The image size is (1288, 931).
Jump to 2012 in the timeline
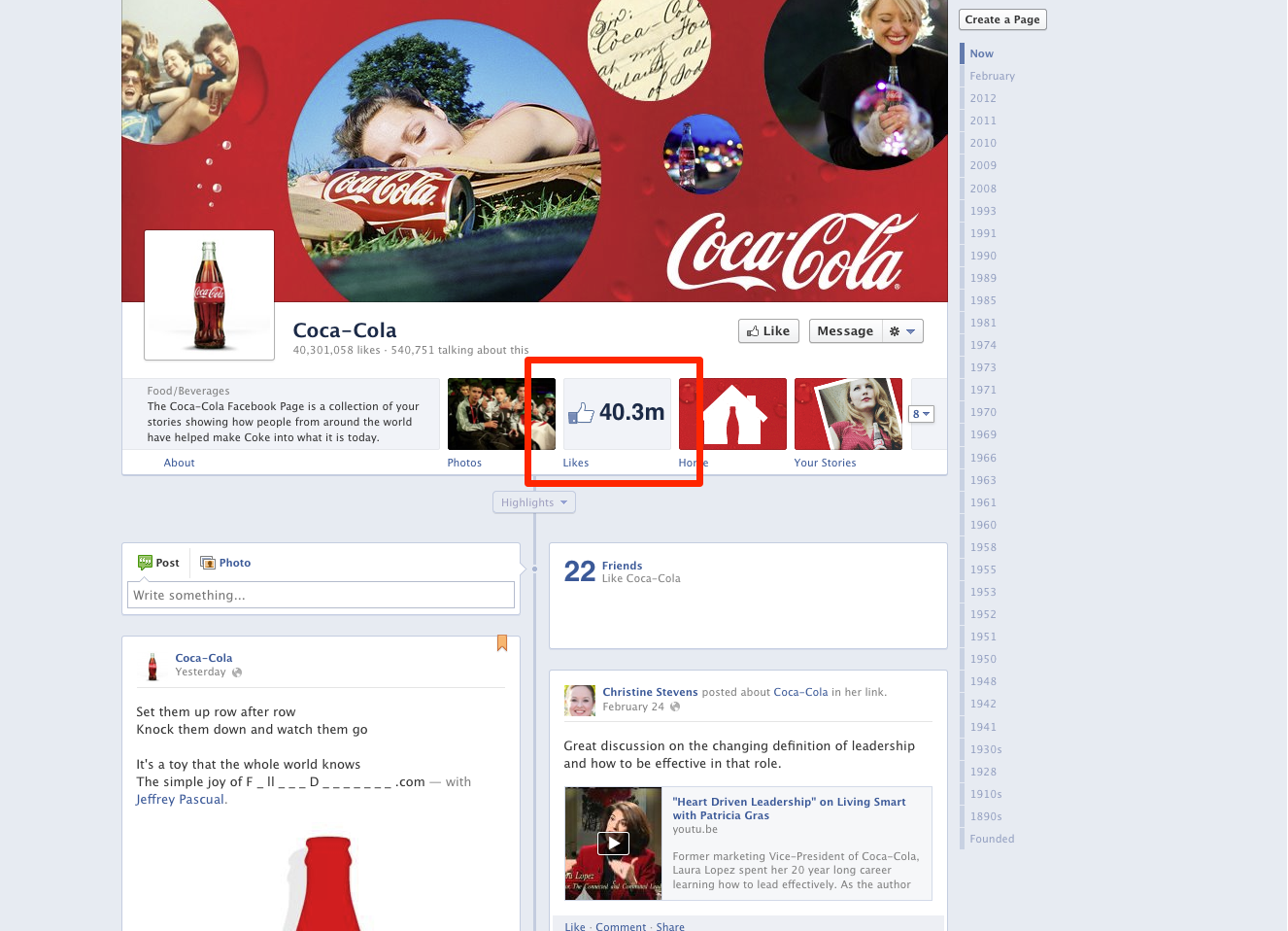[x=983, y=98]
